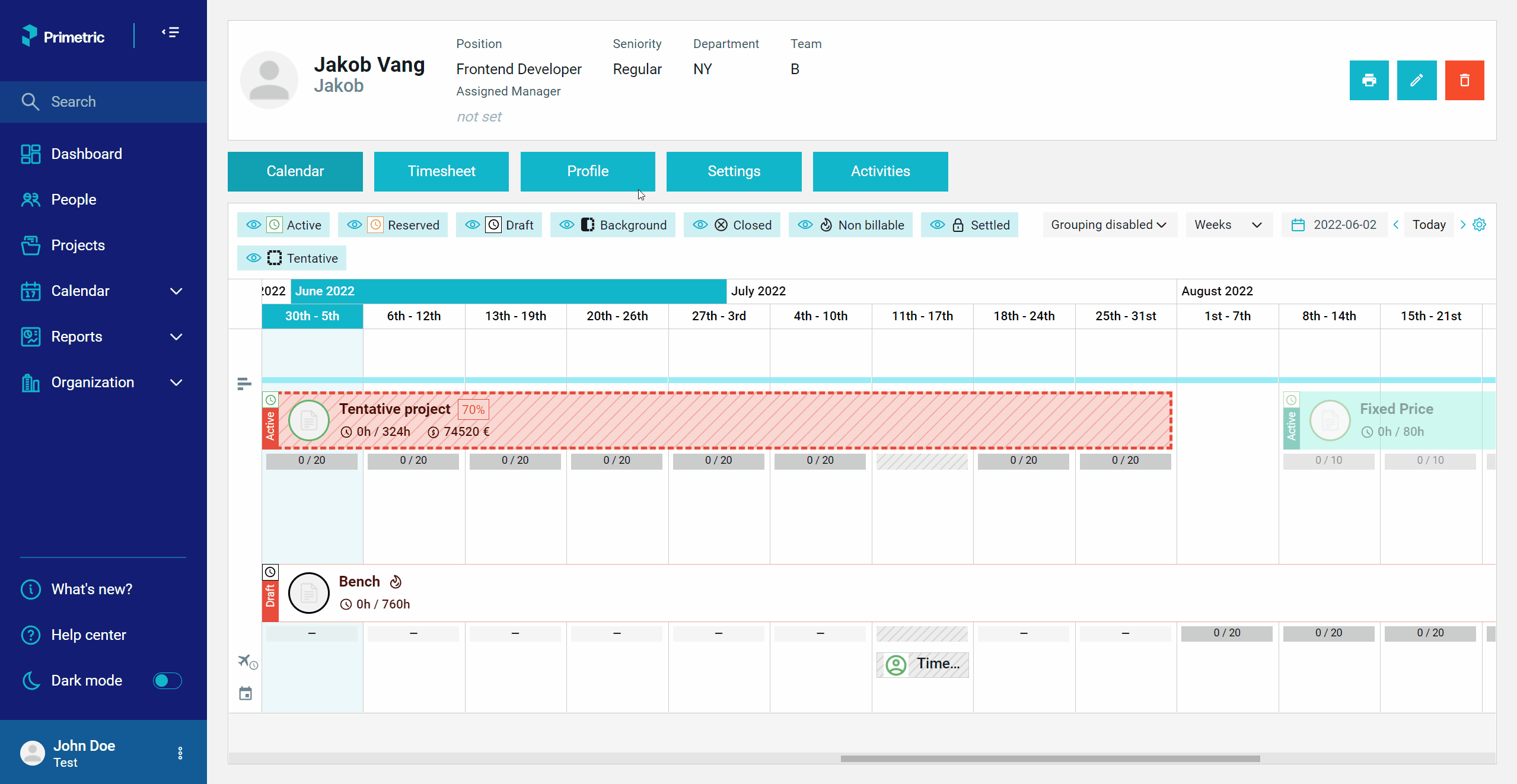Open the Activities tab
Image resolution: width=1517 pixels, height=784 pixels.
pos(880,171)
